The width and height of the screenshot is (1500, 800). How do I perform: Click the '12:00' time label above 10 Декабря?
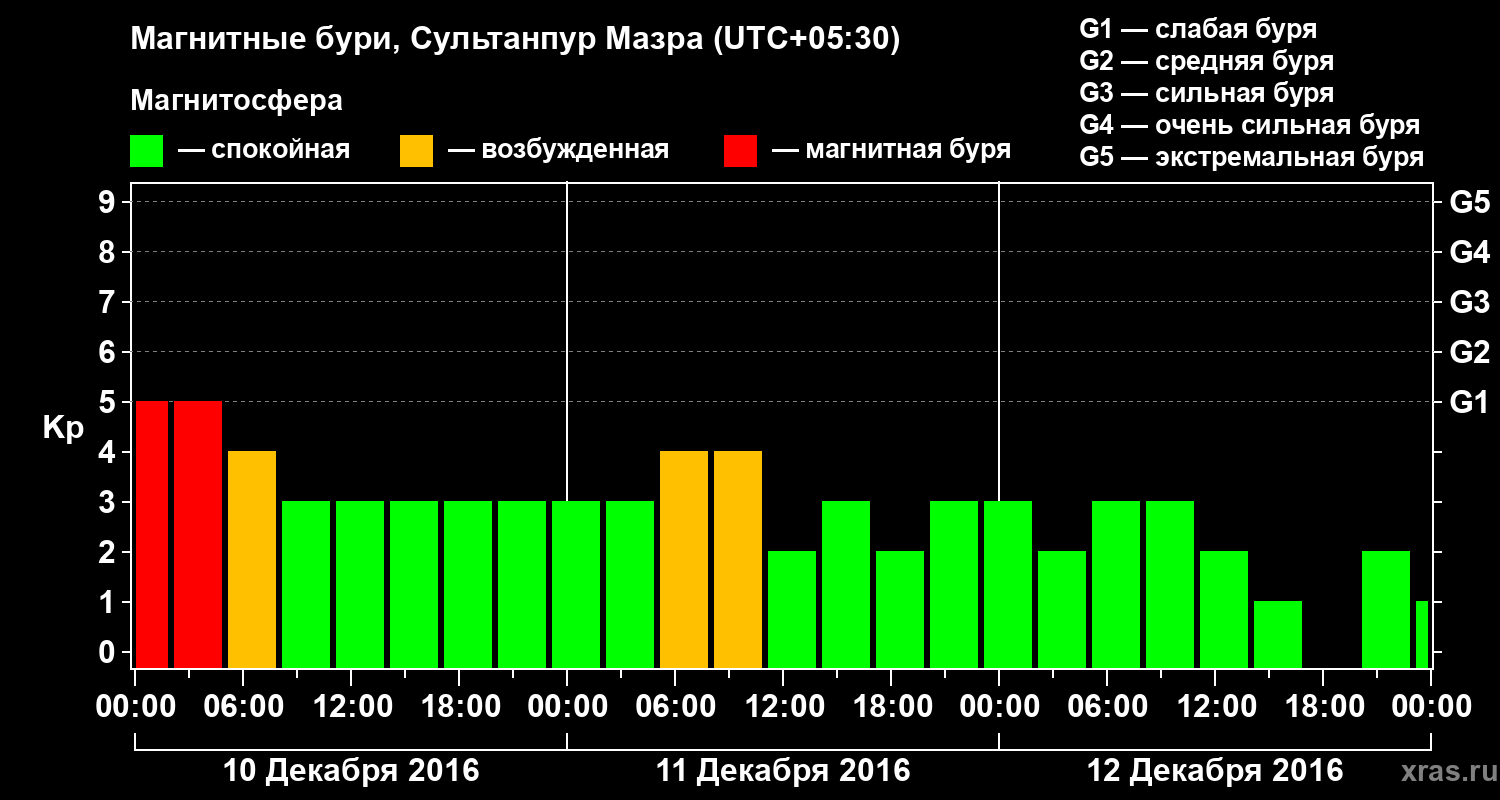tap(351, 706)
